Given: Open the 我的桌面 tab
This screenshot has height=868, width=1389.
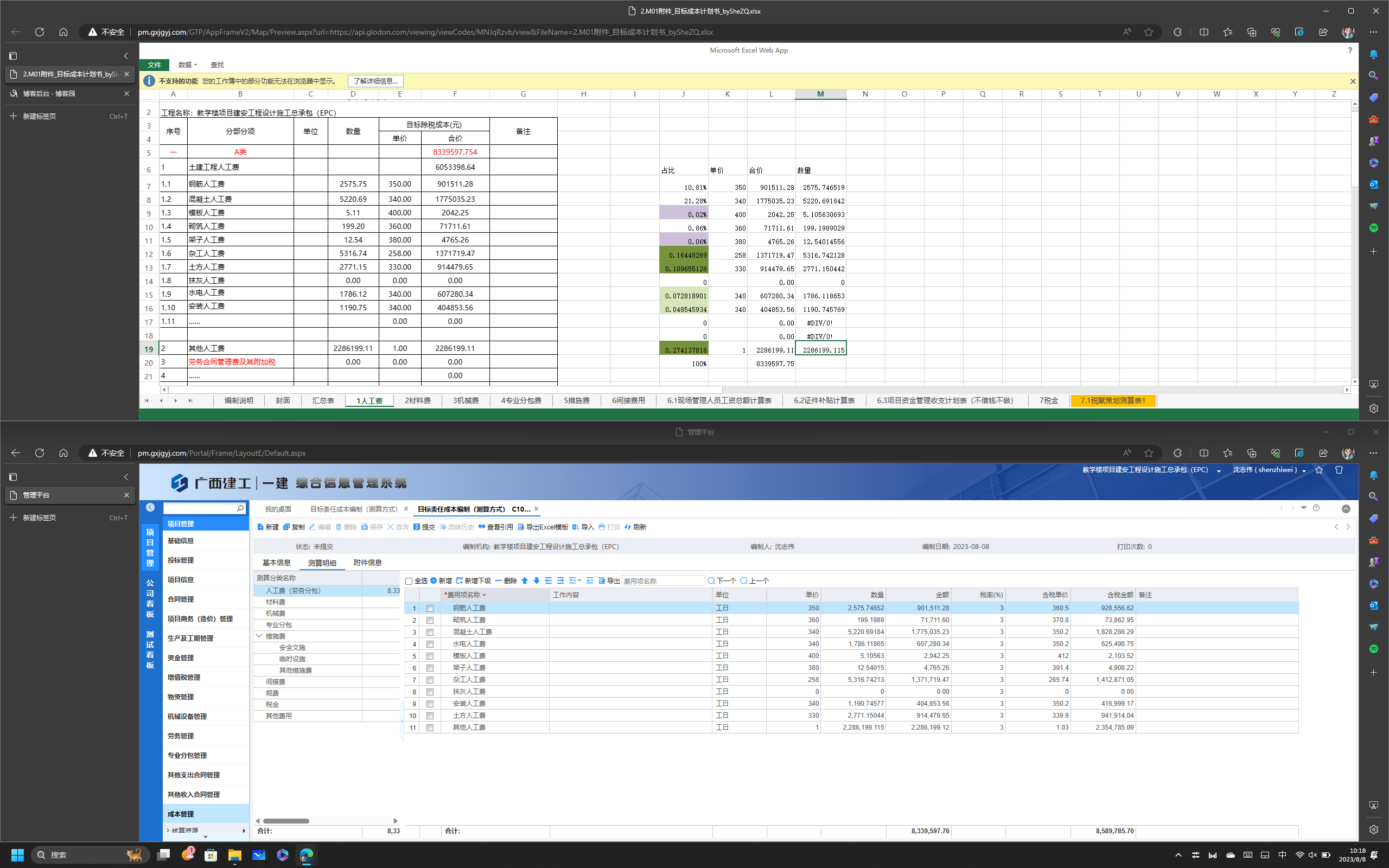Looking at the screenshot, I should [278, 509].
